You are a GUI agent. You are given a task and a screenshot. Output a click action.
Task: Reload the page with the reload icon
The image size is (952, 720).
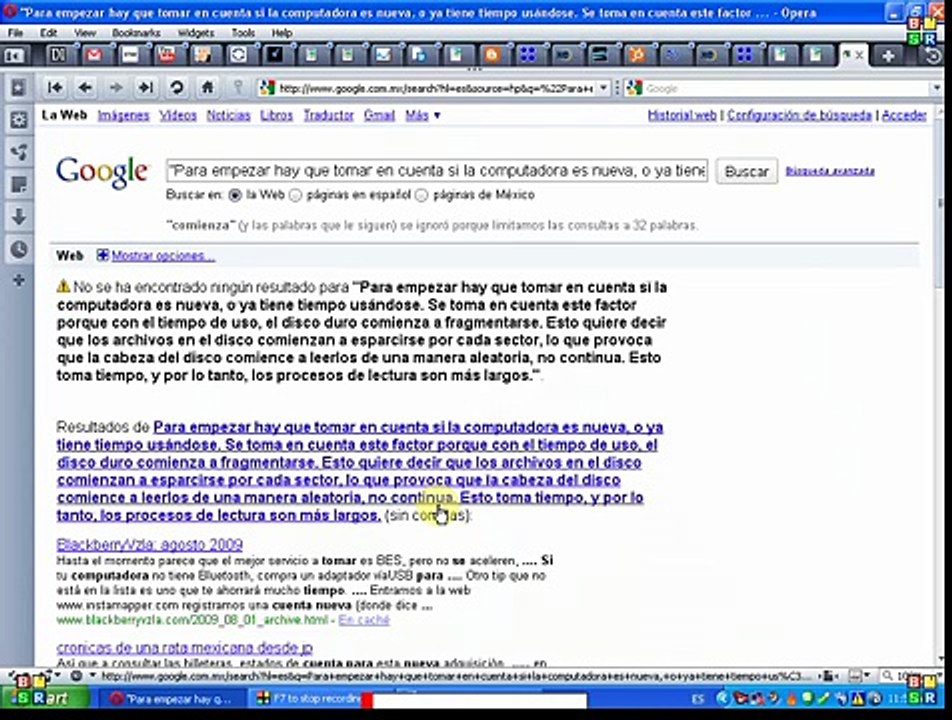point(177,88)
